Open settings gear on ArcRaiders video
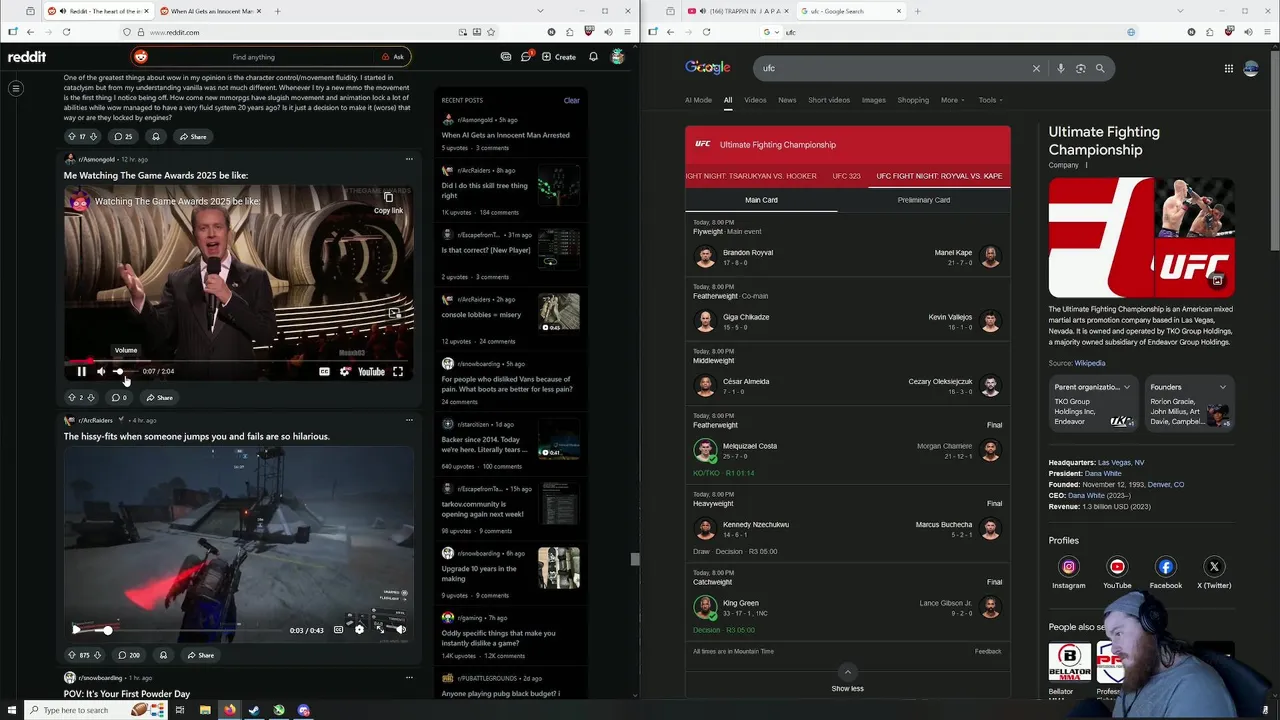Image resolution: width=1280 pixels, height=720 pixels. point(359,630)
